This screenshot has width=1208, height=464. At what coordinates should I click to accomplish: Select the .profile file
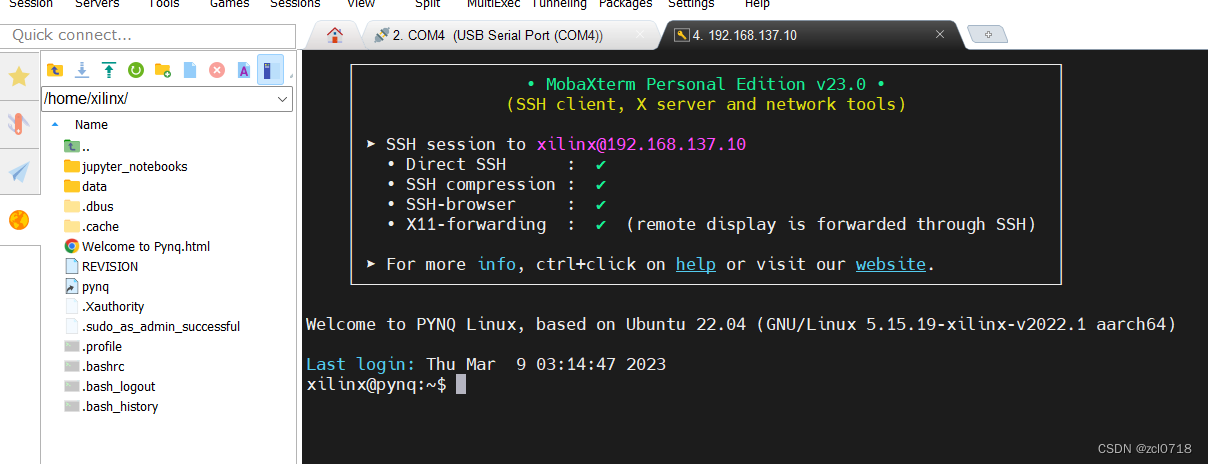pyautogui.click(x=93, y=346)
